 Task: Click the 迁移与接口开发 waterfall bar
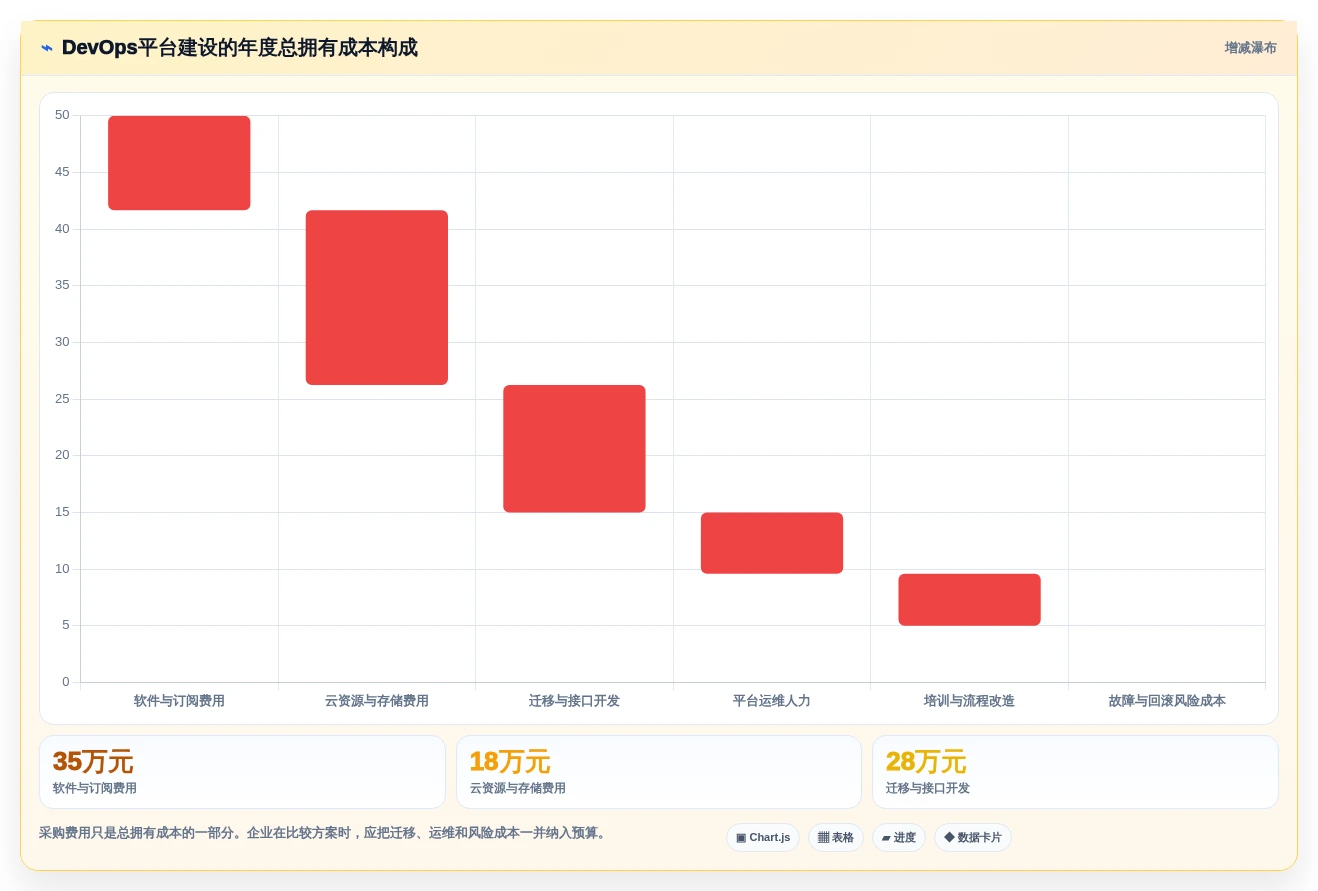point(574,449)
